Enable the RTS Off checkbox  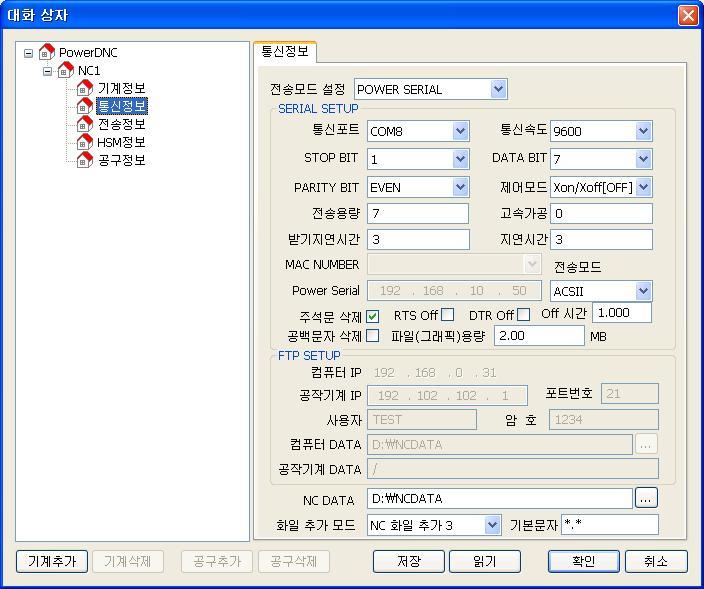[x=447, y=314]
